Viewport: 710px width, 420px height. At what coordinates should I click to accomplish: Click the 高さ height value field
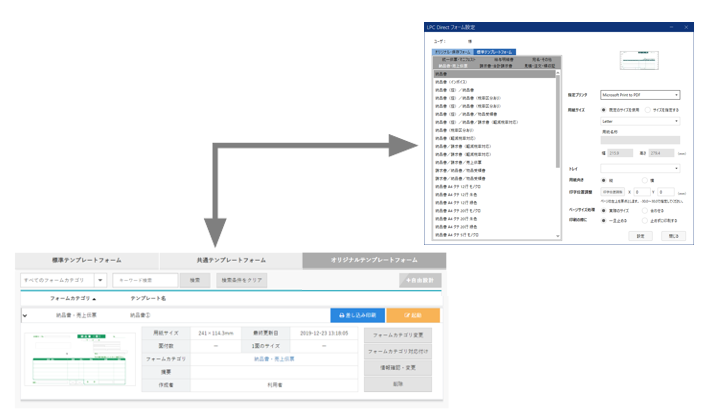pos(661,153)
